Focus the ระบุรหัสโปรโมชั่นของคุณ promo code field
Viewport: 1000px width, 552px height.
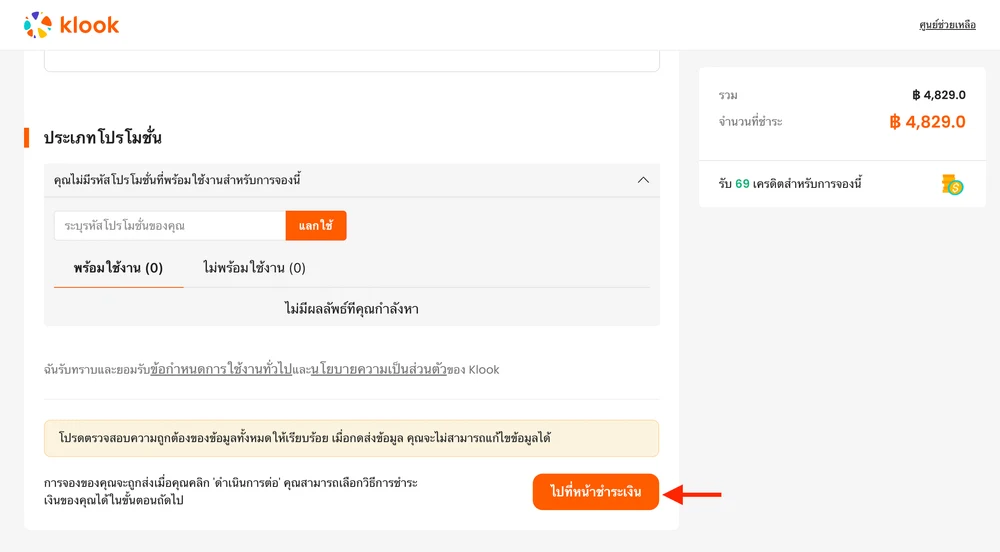click(170, 226)
